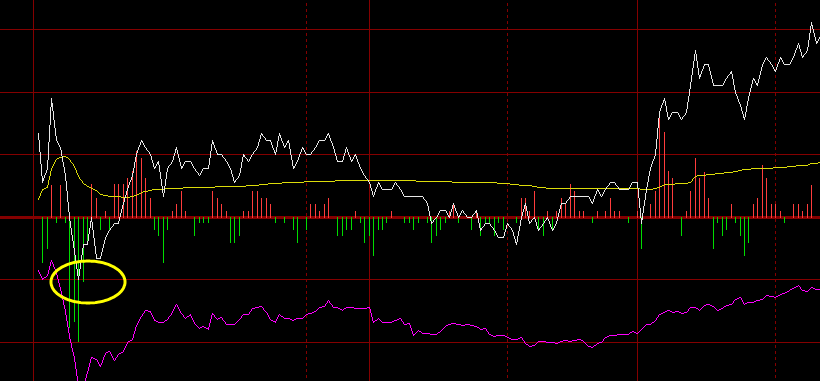Click the hump of the yellow average line

coord(63,157)
